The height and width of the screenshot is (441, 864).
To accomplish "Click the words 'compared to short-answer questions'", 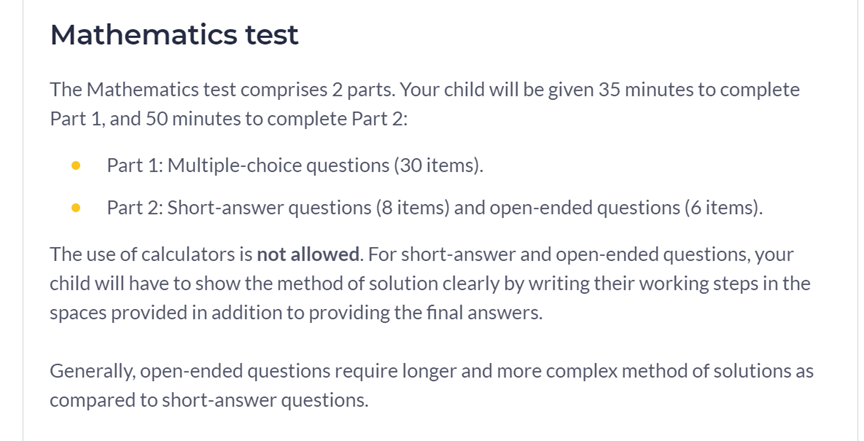I will point(209,401).
